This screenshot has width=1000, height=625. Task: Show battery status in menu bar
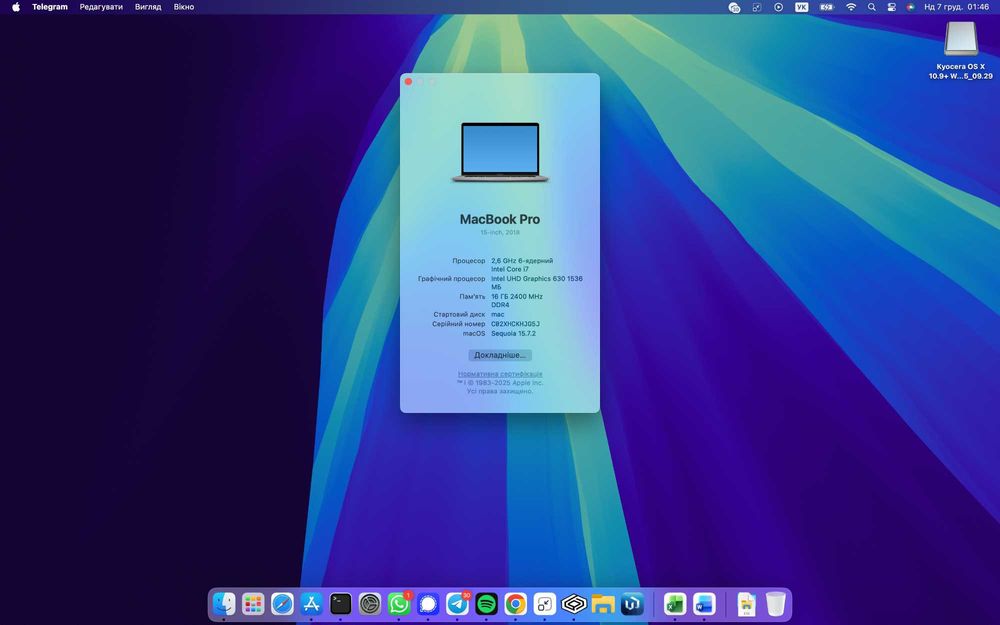(x=827, y=7)
